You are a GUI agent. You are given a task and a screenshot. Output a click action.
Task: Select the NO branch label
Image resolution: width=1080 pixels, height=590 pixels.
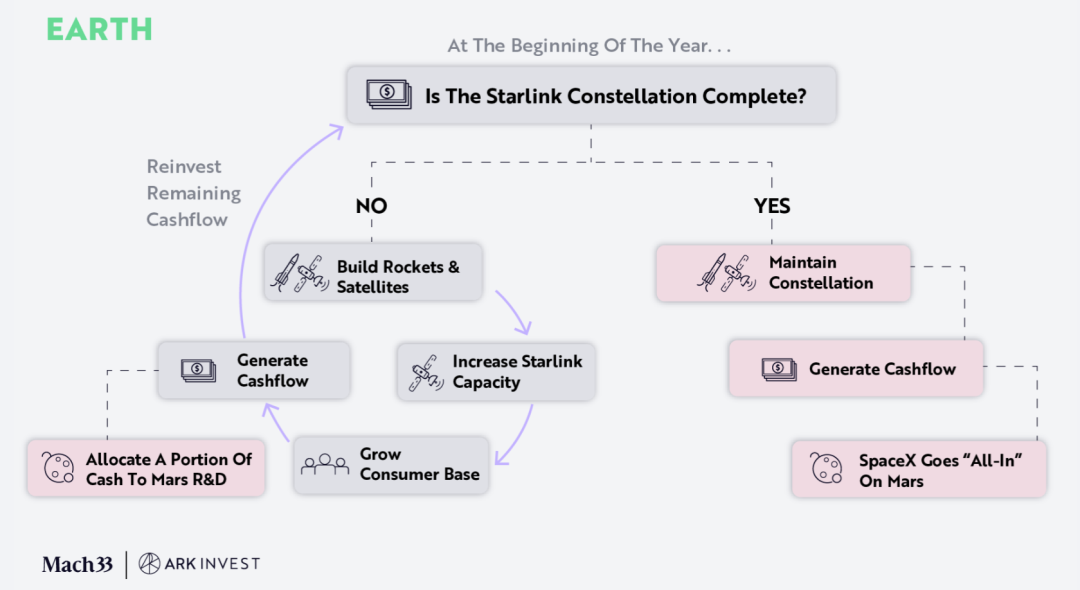tap(371, 206)
